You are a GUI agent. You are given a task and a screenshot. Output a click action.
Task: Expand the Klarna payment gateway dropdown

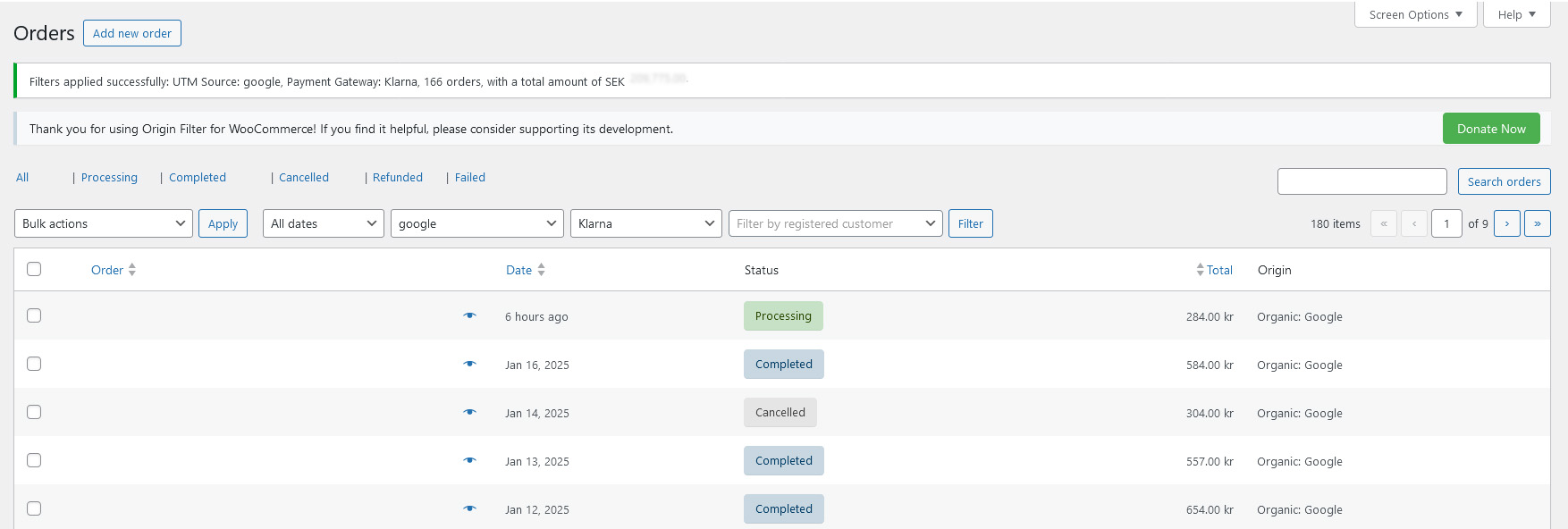point(645,223)
